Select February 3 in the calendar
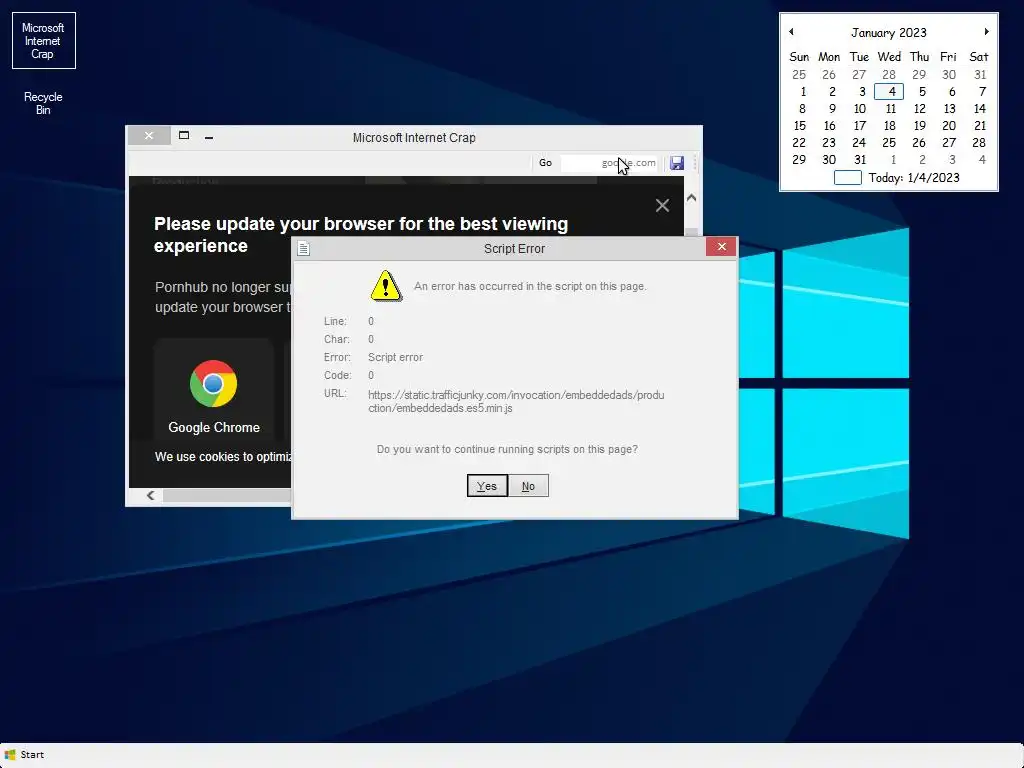Image resolution: width=1024 pixels, height=768 pixels. click(x=952, y=159)
